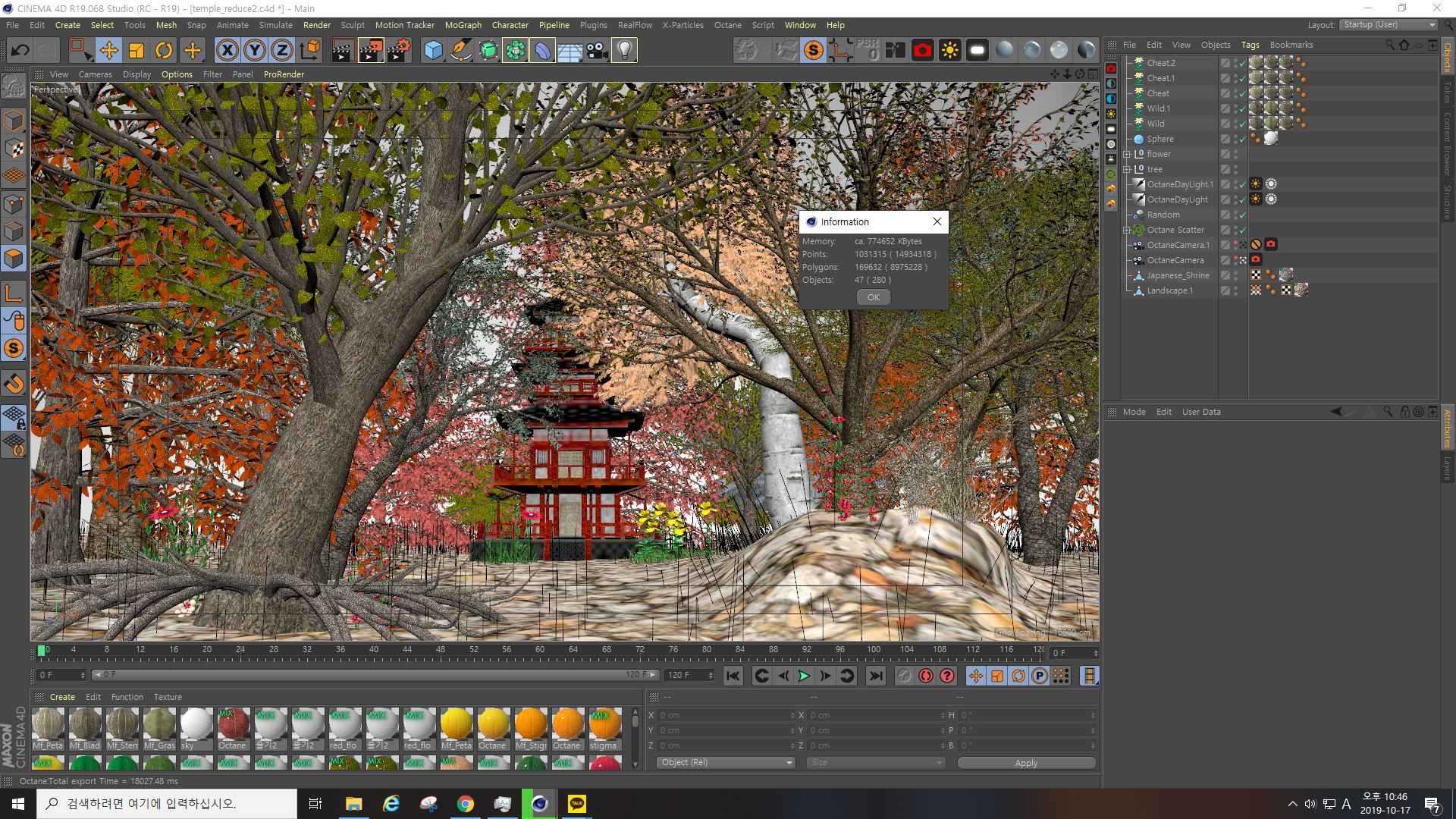This screenshot has width=1456, height=819.
Task: Open material manager Texture menu
Action: [168, 697]
